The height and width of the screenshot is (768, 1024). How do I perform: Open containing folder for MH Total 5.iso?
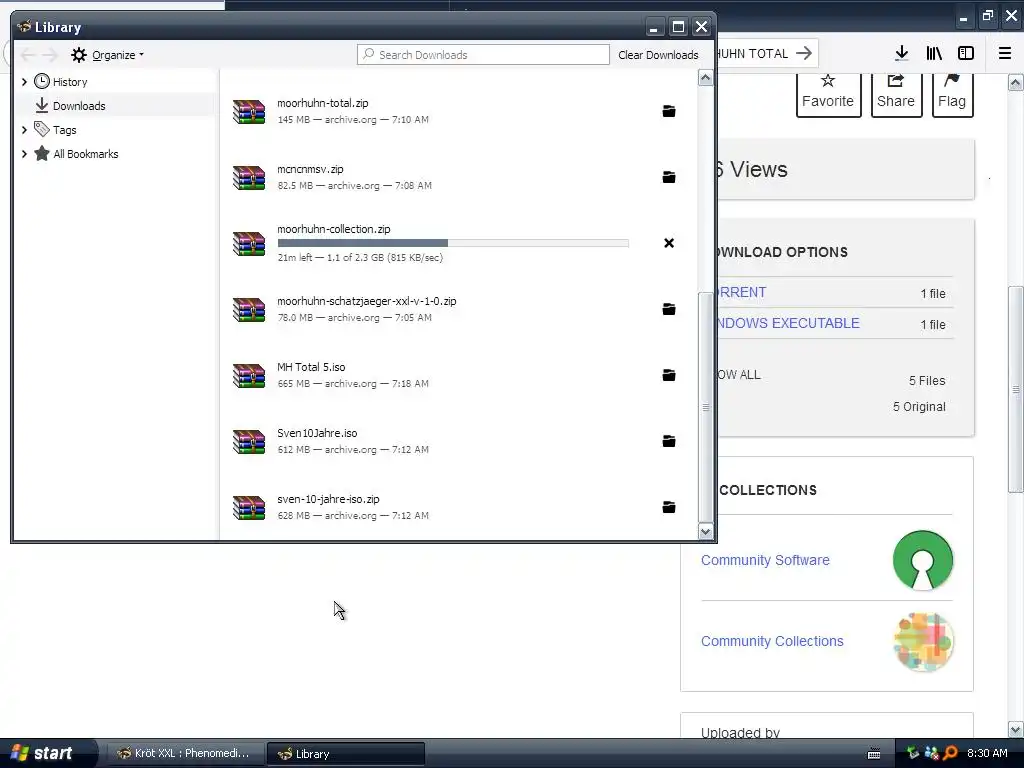point(669,375)
